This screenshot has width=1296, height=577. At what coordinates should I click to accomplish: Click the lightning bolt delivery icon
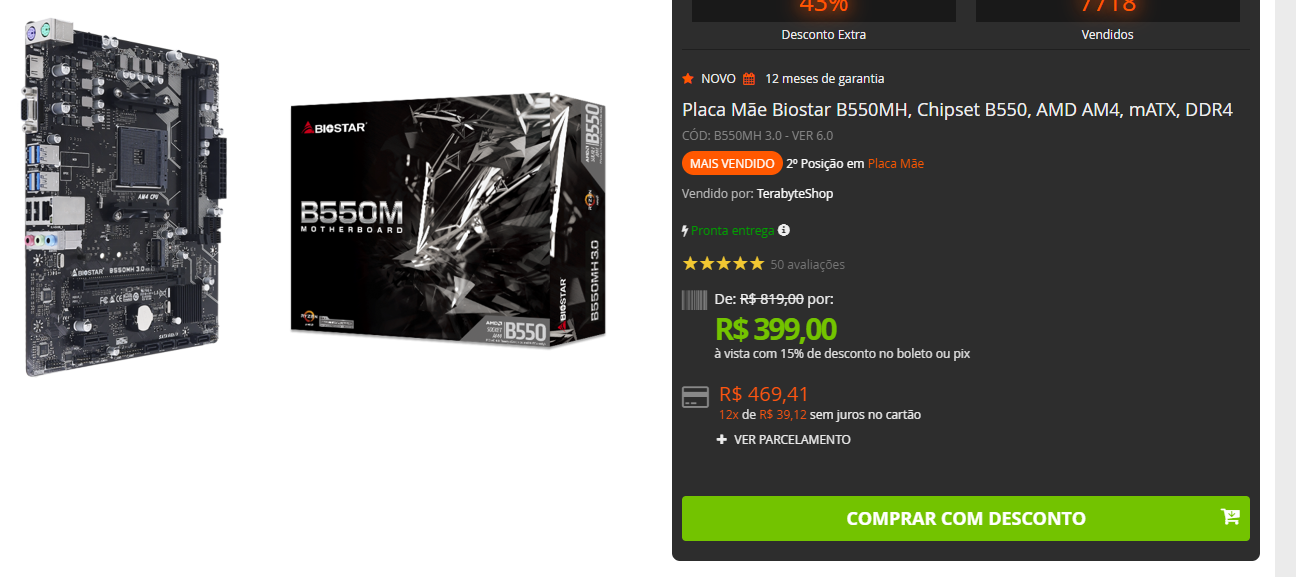click(x=685, y=231)
